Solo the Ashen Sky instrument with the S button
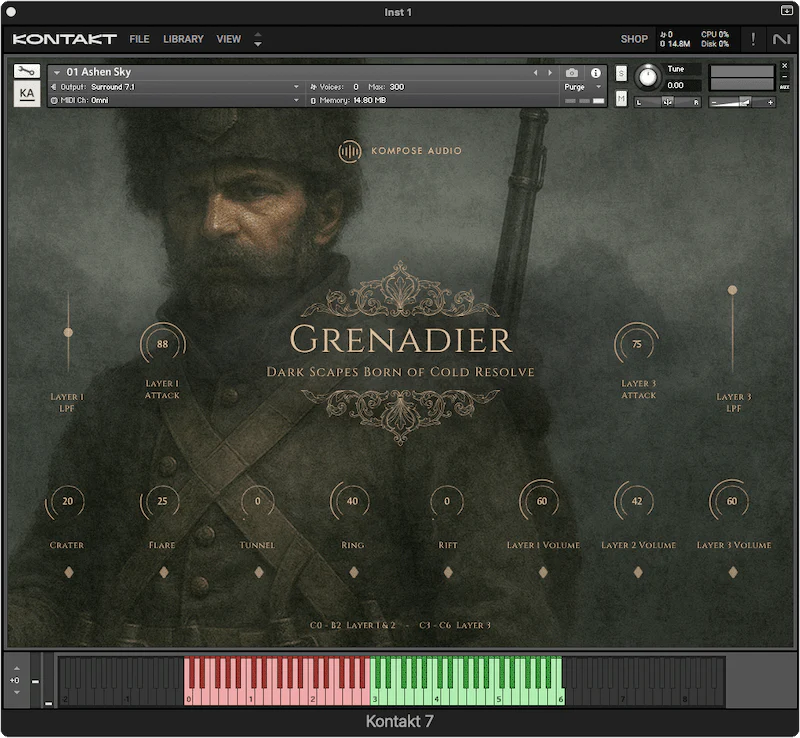Screen dimensions: 800x738 pos(620,72)
